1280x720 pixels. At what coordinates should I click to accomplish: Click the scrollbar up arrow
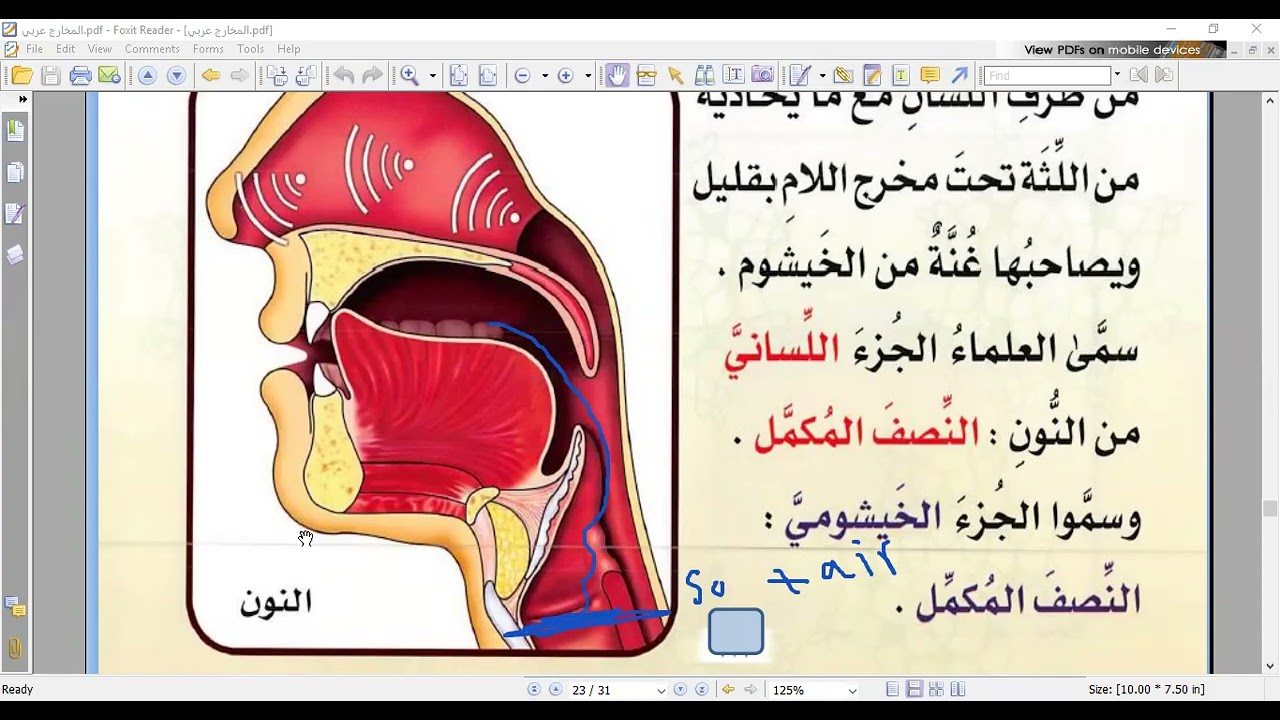(1270, 100)
